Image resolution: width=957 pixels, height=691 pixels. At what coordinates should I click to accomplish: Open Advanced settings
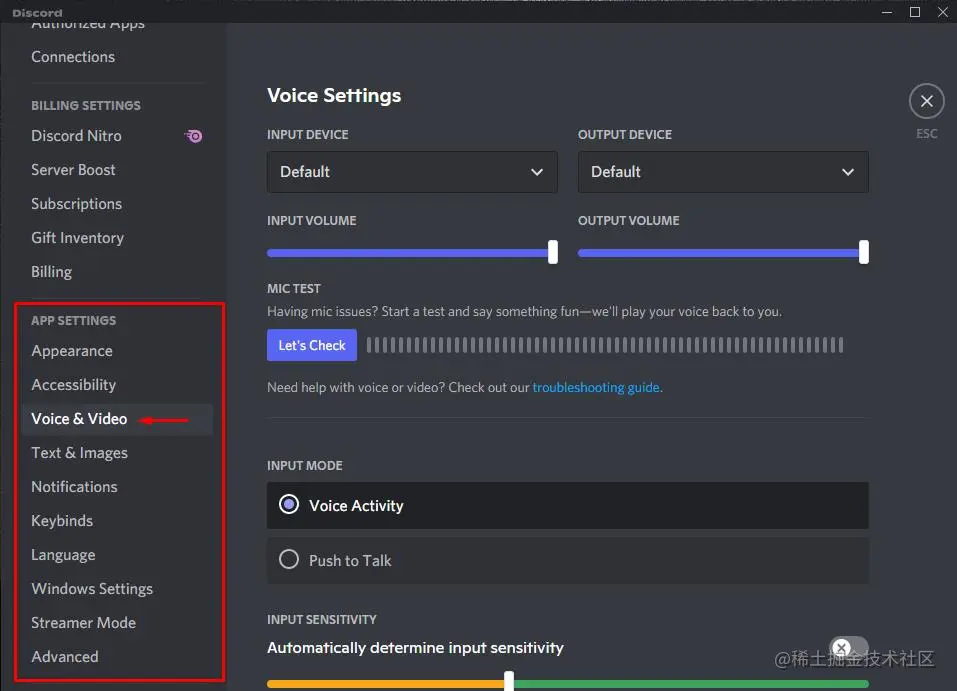(65, 657)
